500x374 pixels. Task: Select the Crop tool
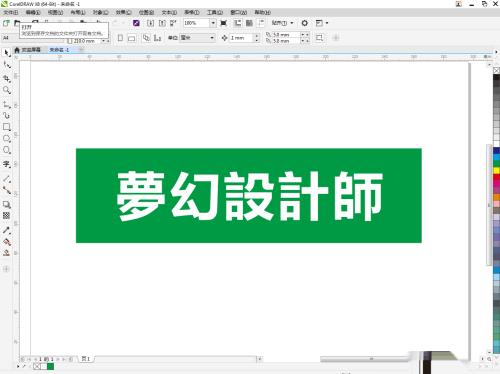(x=6, y=79)
